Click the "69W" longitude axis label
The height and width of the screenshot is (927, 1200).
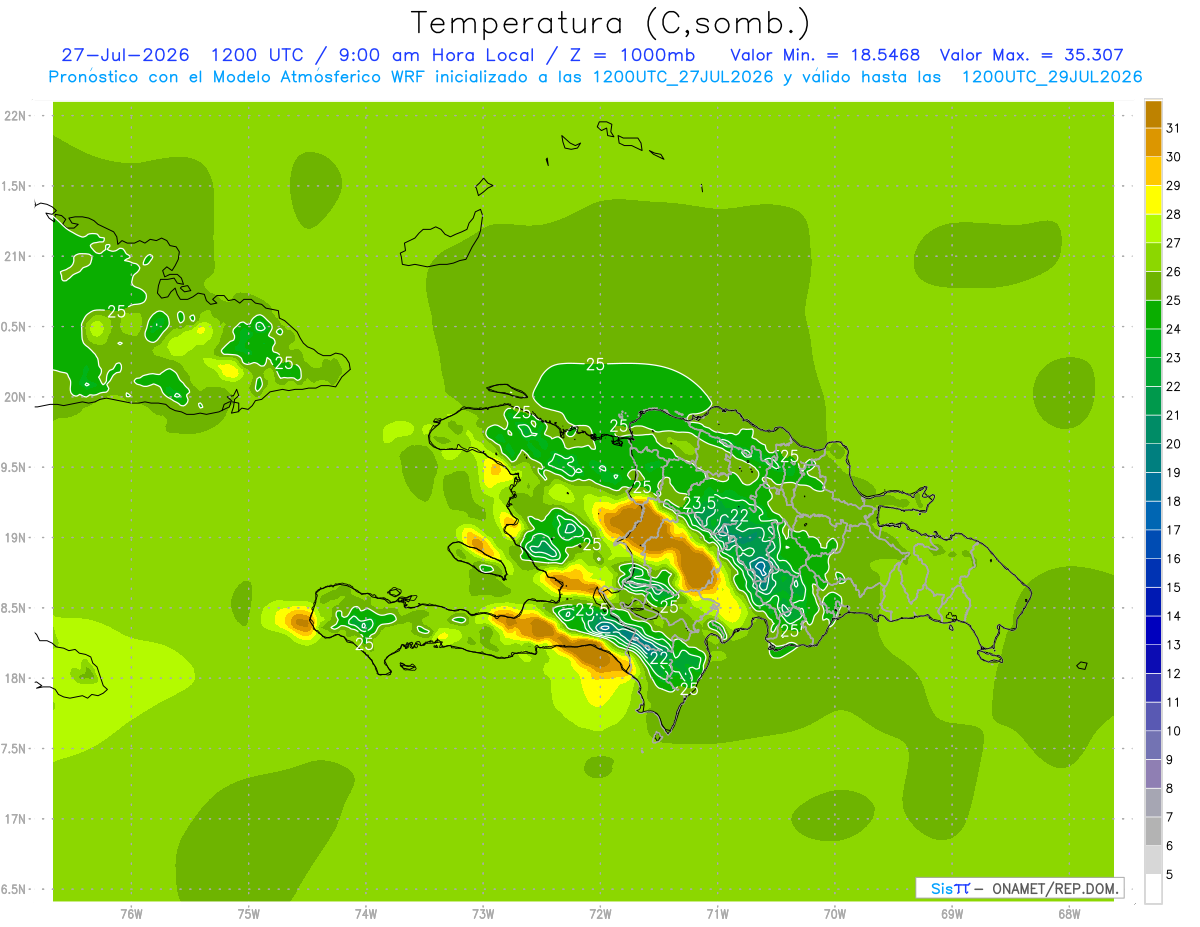[x=952, y=914]
